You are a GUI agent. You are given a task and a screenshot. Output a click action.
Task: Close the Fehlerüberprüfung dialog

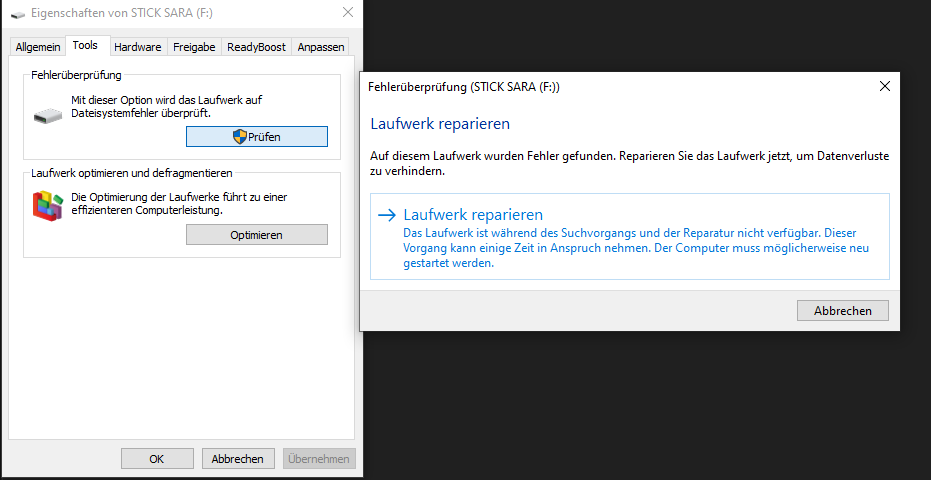point(885,87)
